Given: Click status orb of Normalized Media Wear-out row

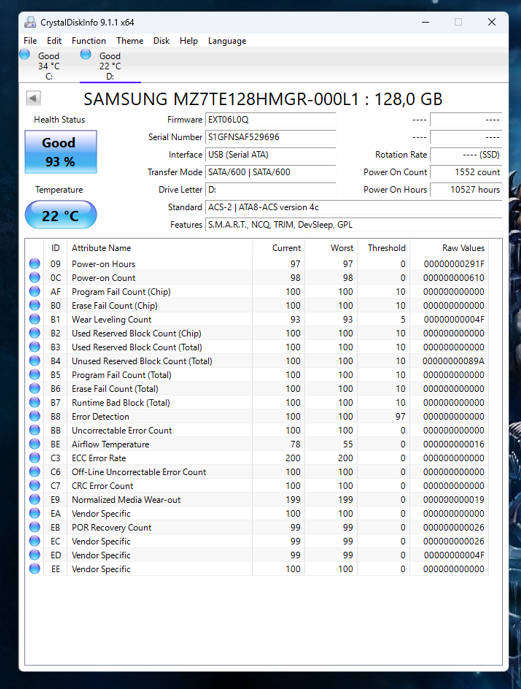Looking at the screenshot, I should tap(34, 500).
